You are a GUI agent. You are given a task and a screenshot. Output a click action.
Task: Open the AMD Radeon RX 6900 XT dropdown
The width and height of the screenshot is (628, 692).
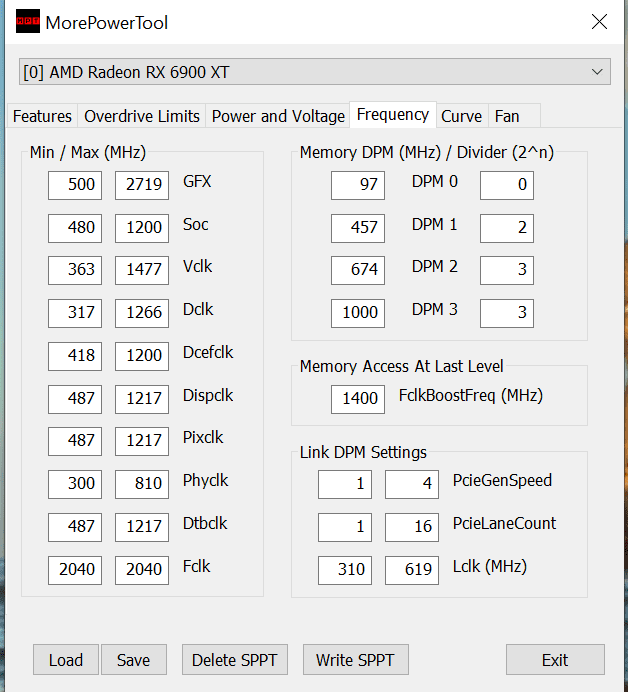(315, 71)
